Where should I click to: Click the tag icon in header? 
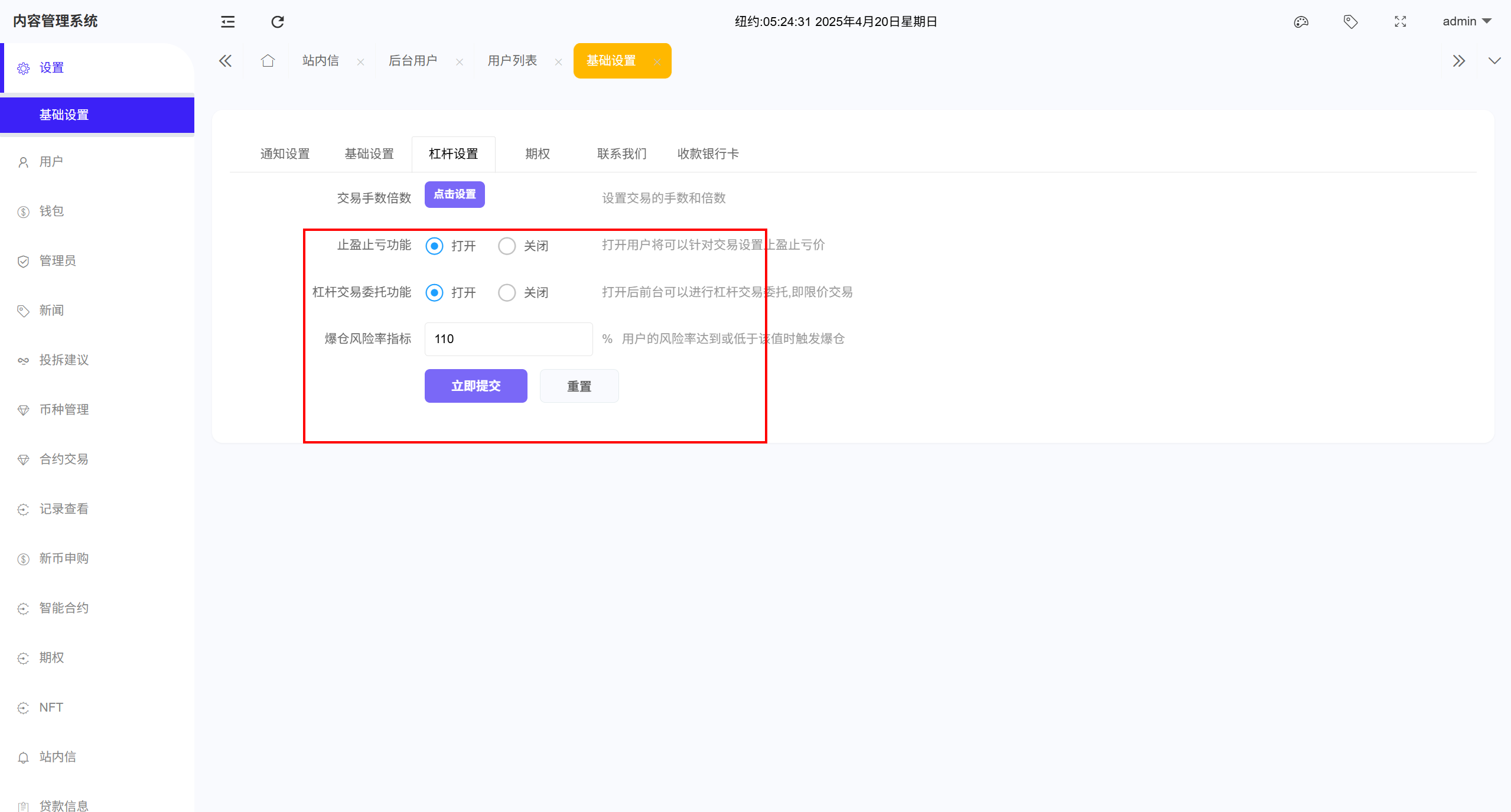pyautogui.click(x=1350, y=22)
